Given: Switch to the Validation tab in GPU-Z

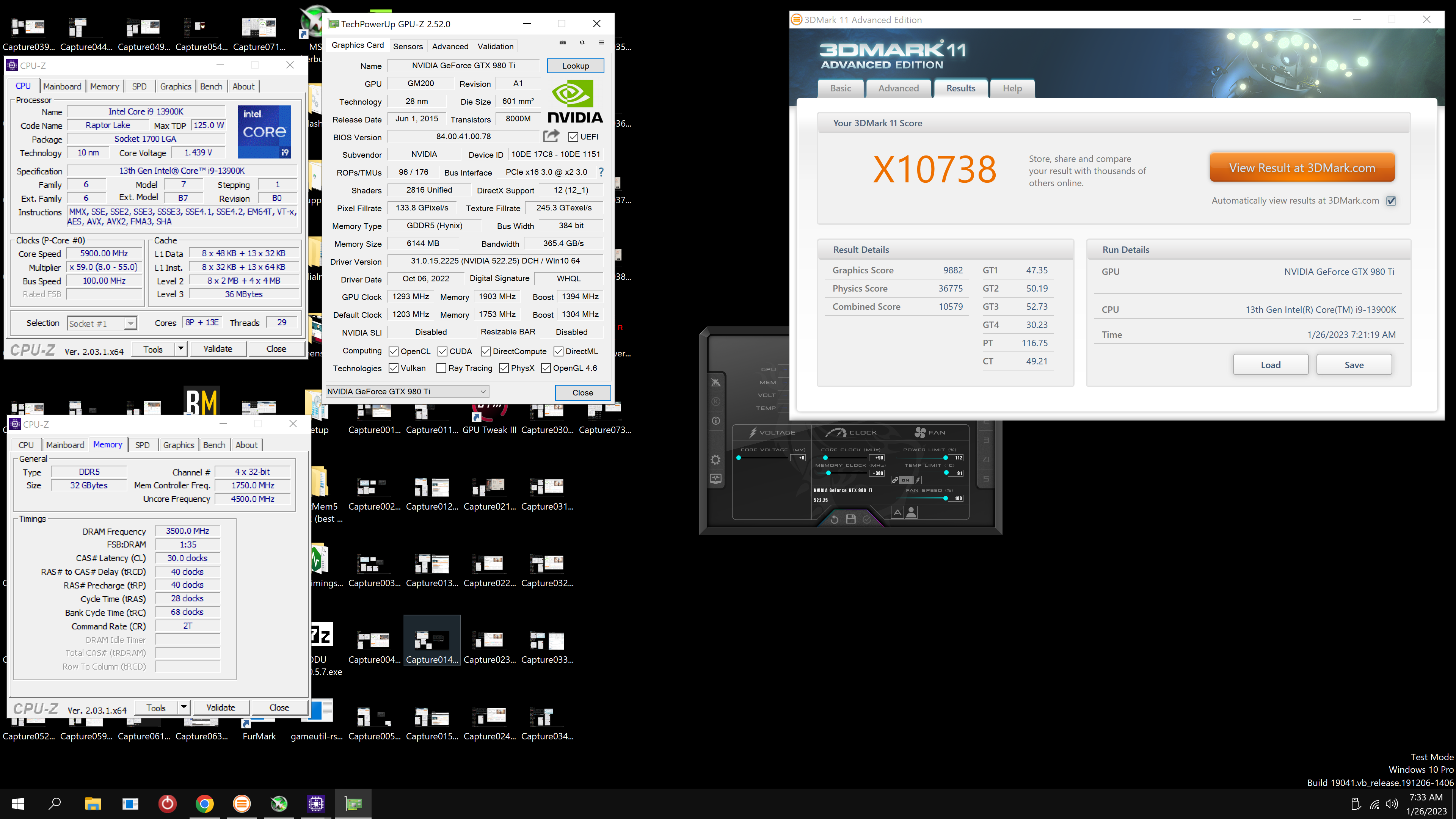Looking at the screenshot, I should click(x=495, y=46).
